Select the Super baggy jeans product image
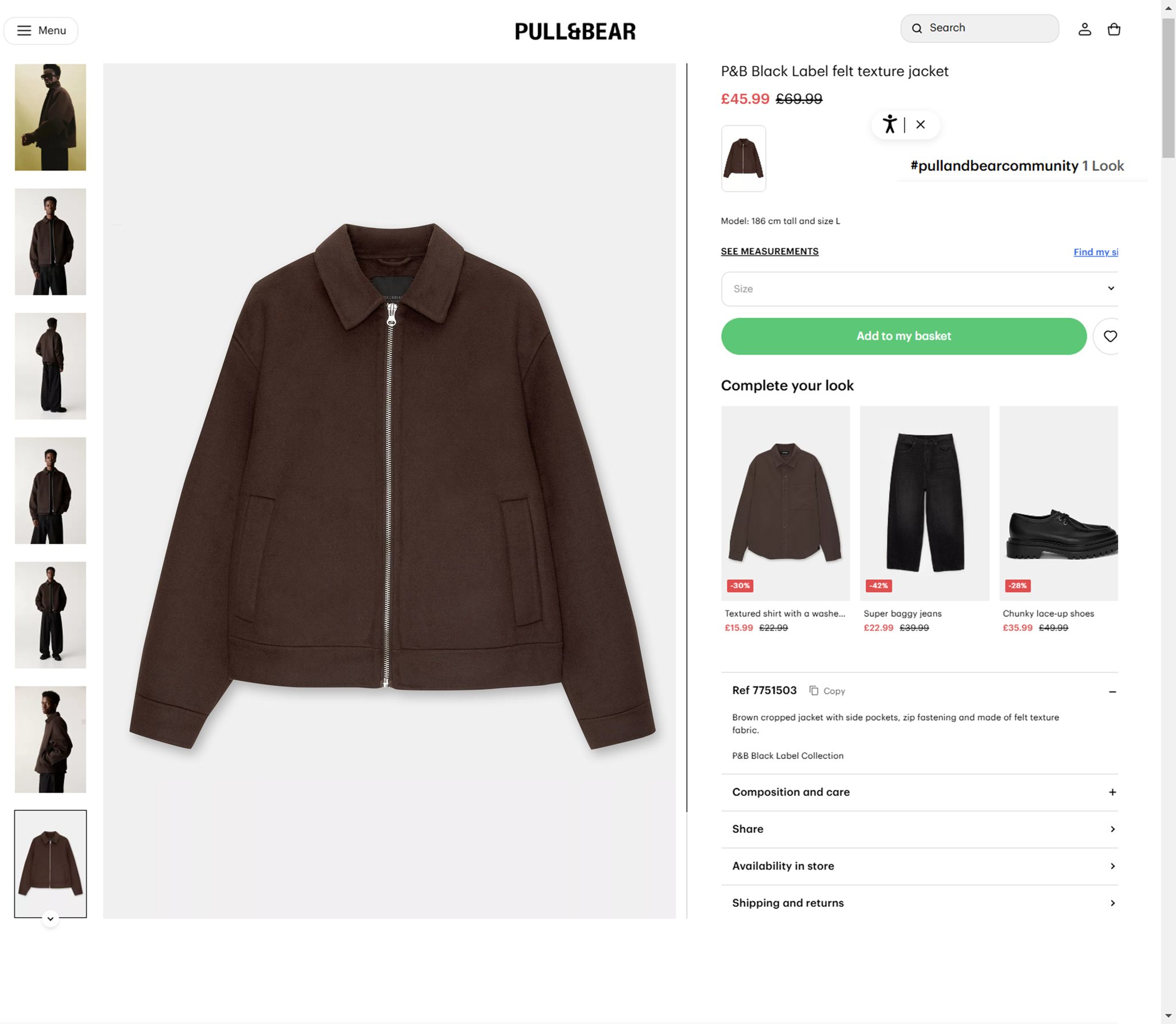This screenshot has height=1024, width=1176. click(924, 503)
